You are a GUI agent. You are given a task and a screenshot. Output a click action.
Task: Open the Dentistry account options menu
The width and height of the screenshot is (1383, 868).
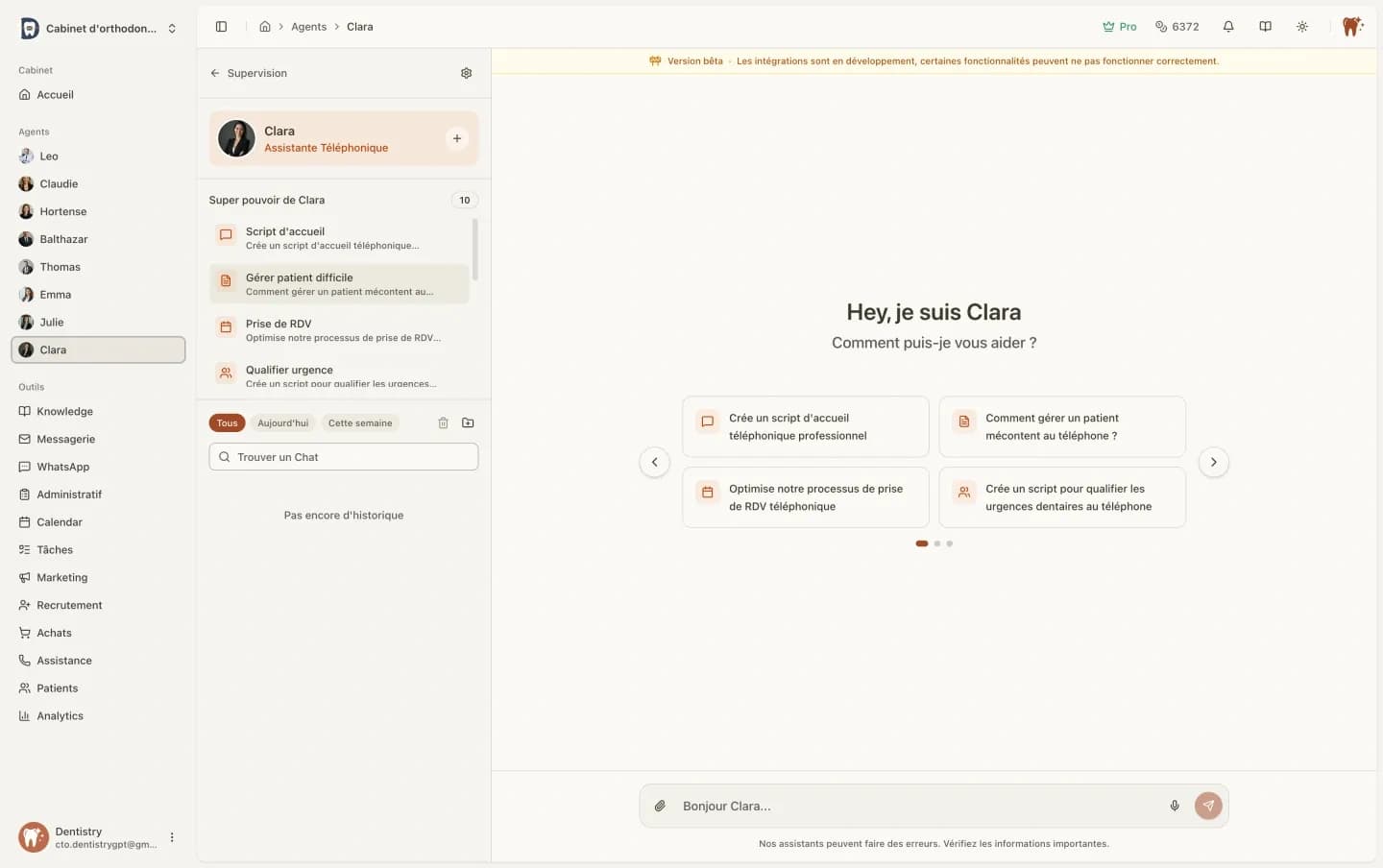tap(172, 837)
